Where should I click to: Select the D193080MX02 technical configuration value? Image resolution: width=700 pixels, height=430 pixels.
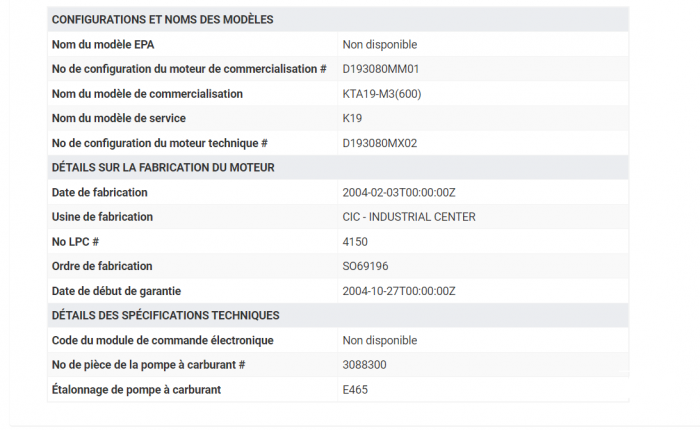coord(380,143)
